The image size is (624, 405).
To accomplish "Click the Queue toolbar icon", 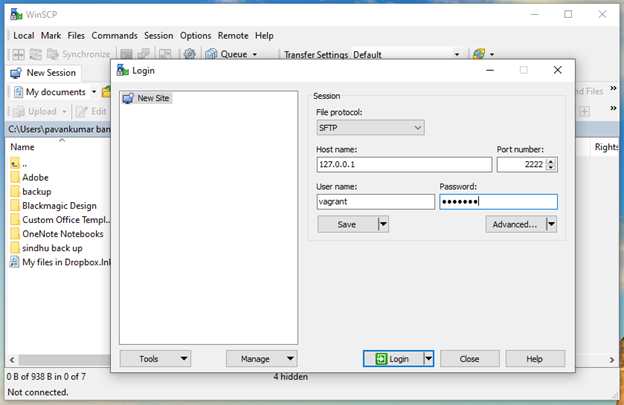I will (211, 54).
